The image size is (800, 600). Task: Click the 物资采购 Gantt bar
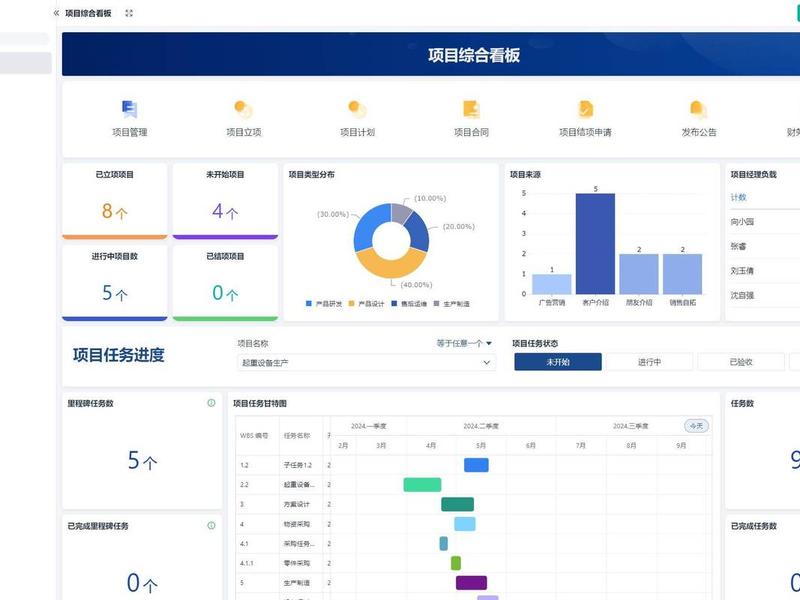click(465, 523)
